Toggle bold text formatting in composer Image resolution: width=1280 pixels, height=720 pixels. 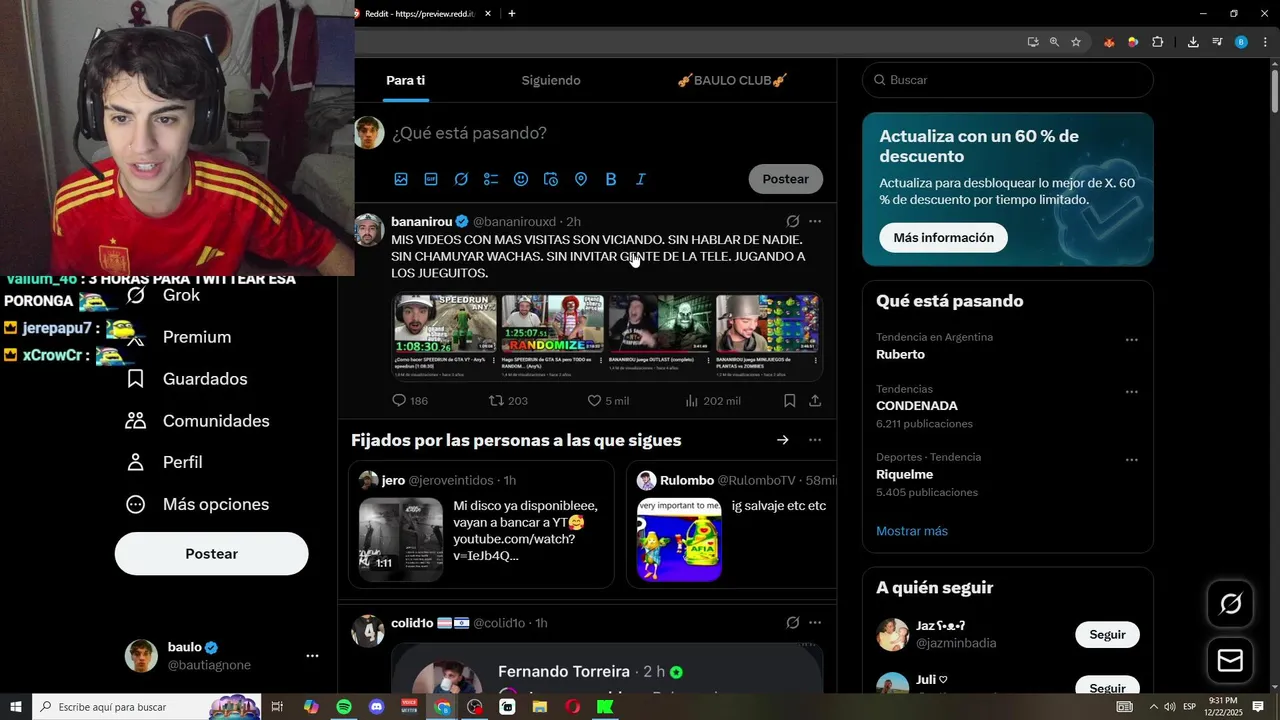coord(611,179)
